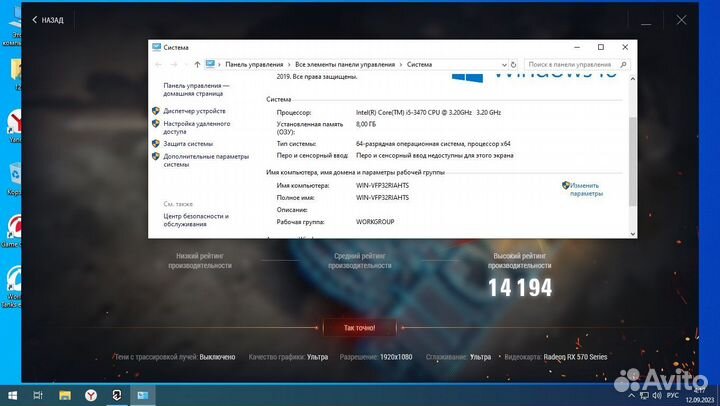Navigate up one level with the up arrow
The height and width of the screenshot is (406, 720).
(197, 64)
